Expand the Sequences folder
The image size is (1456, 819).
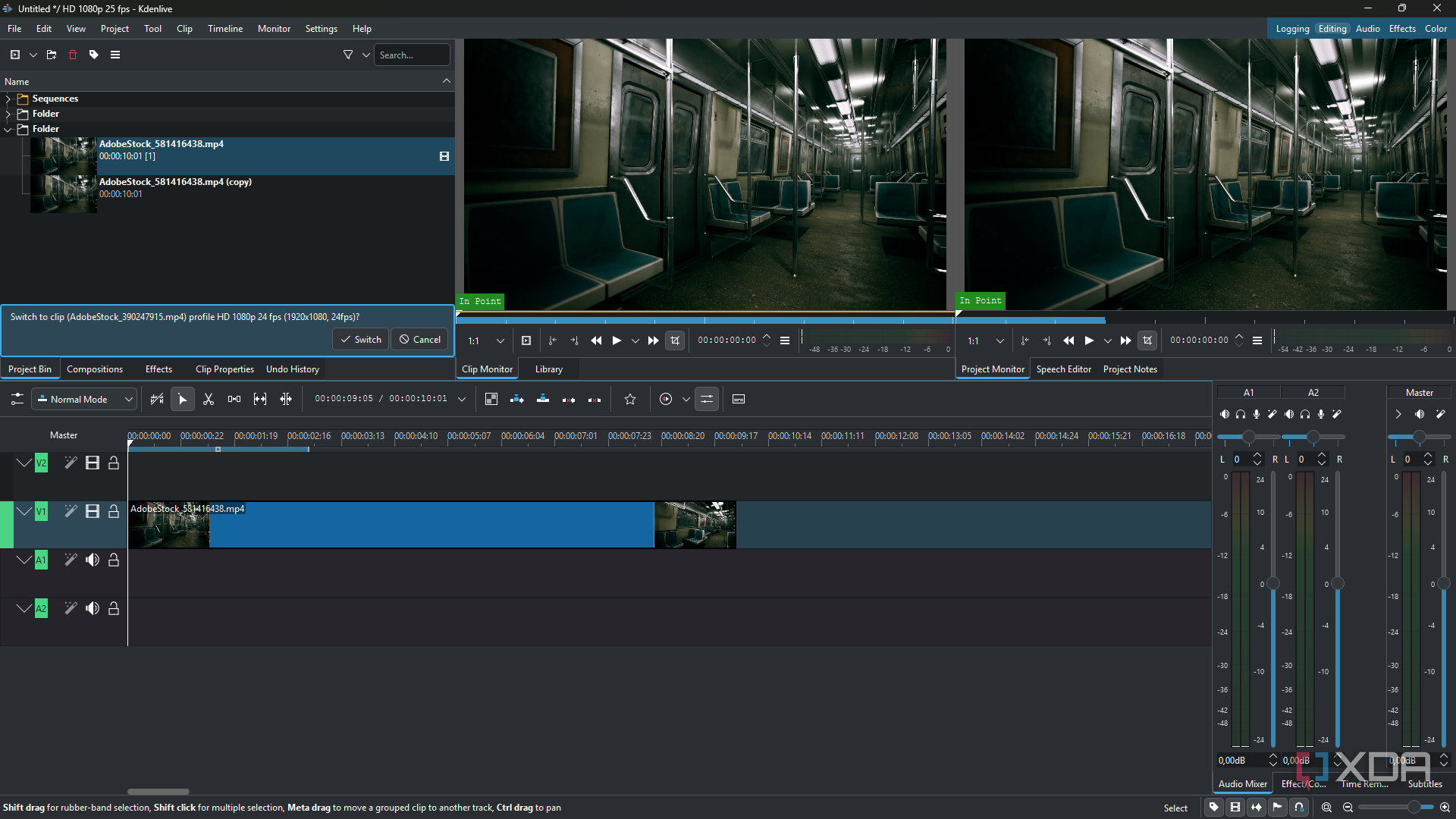pyautogui.click(x=8, y=99)
